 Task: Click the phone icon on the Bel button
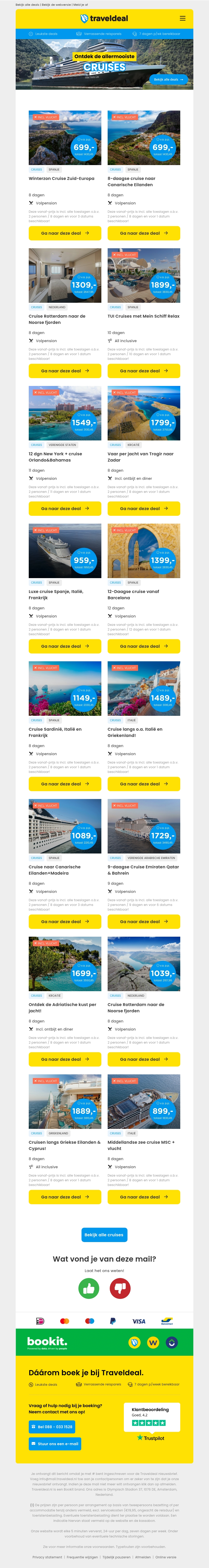[34, 1426]
